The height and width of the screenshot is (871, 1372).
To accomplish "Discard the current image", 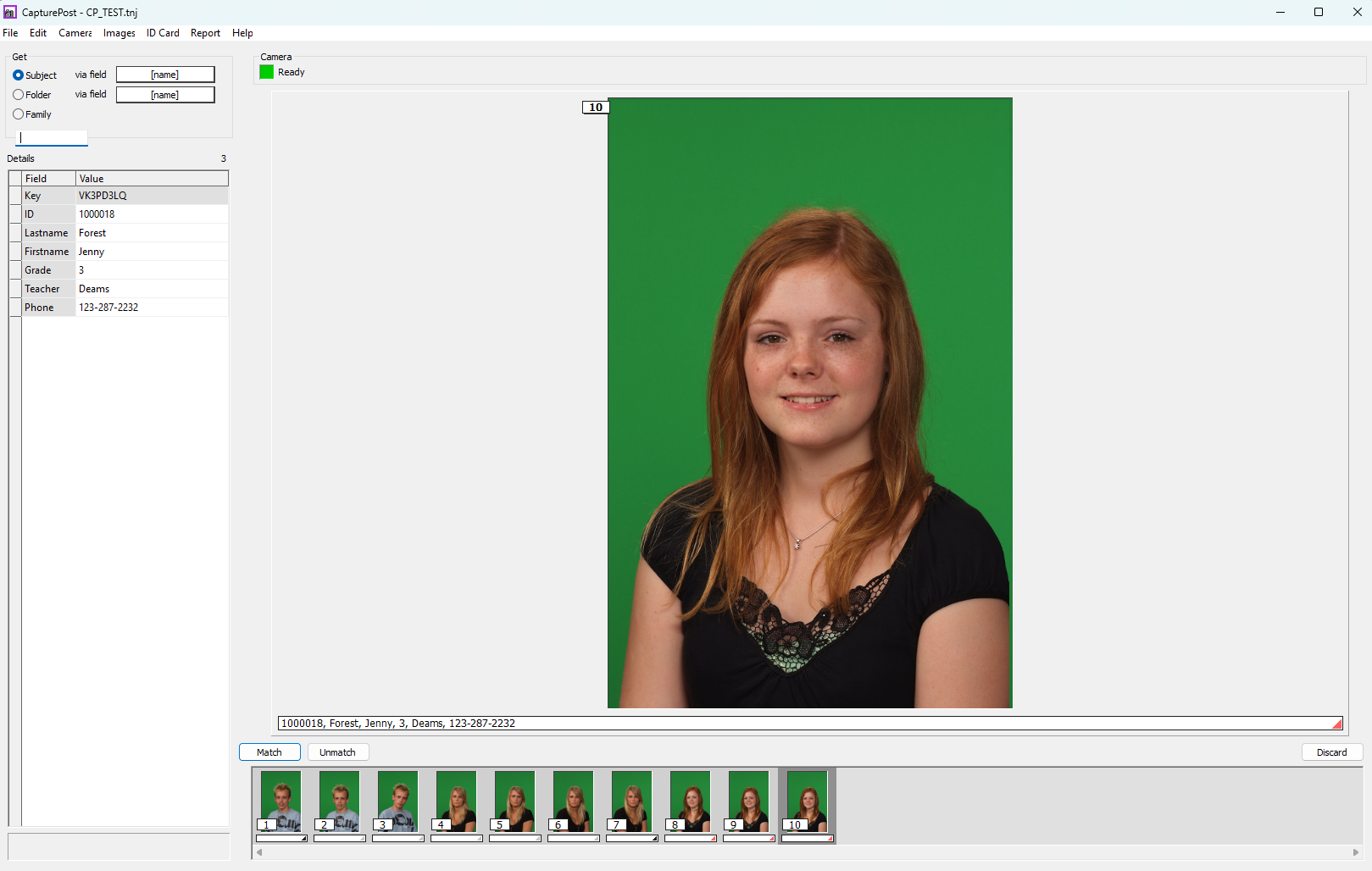I will 1331,752.
